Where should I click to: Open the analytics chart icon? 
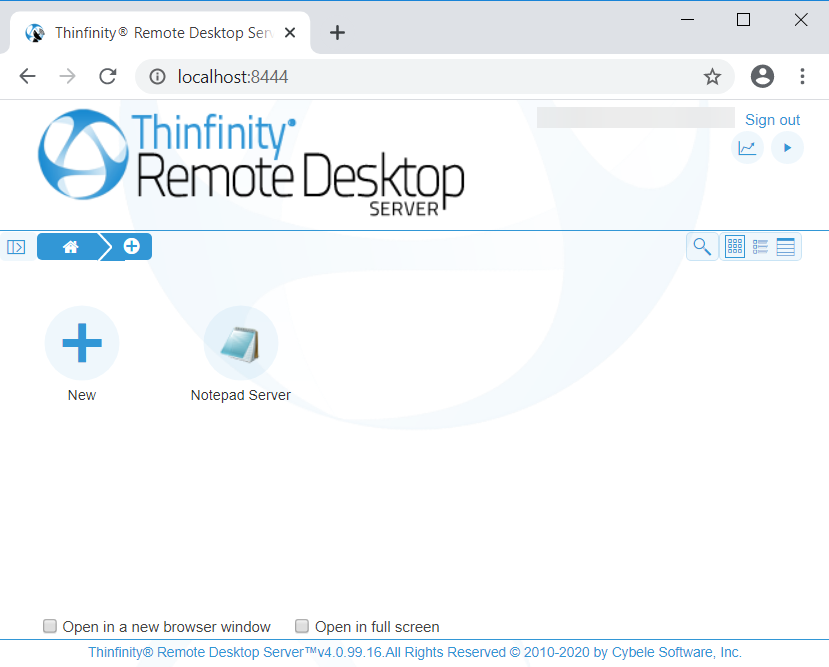click(747, 147)
